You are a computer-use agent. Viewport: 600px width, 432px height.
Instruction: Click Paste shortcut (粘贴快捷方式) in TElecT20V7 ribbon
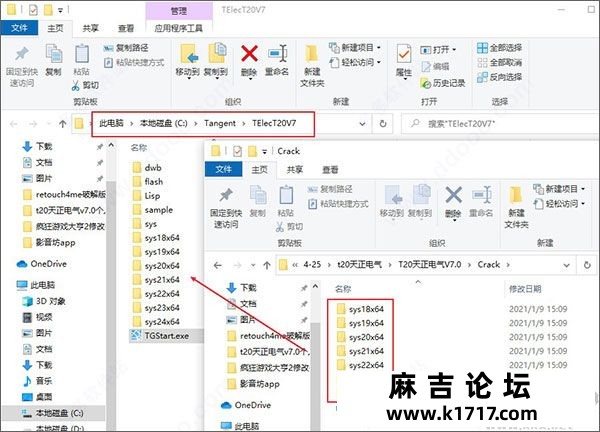[x=134, y=62]
